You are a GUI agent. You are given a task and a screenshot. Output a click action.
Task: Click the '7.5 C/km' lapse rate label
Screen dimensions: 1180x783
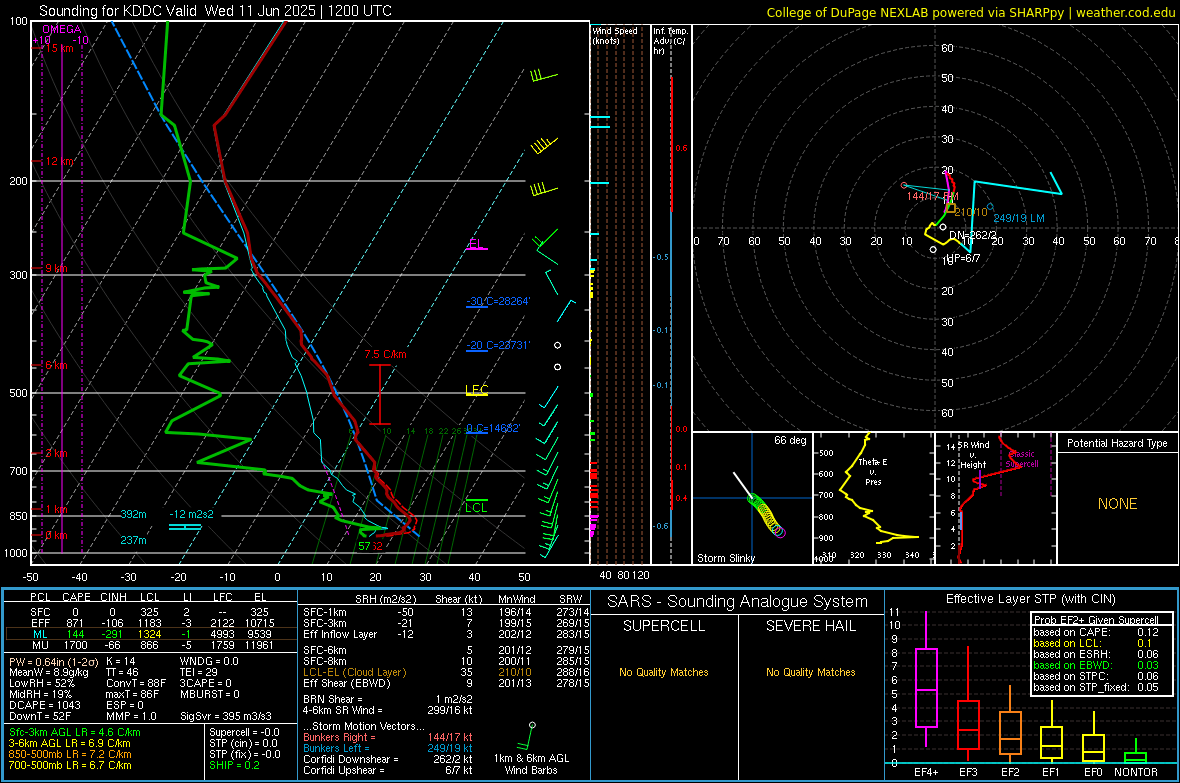click(x=385, y=354)
